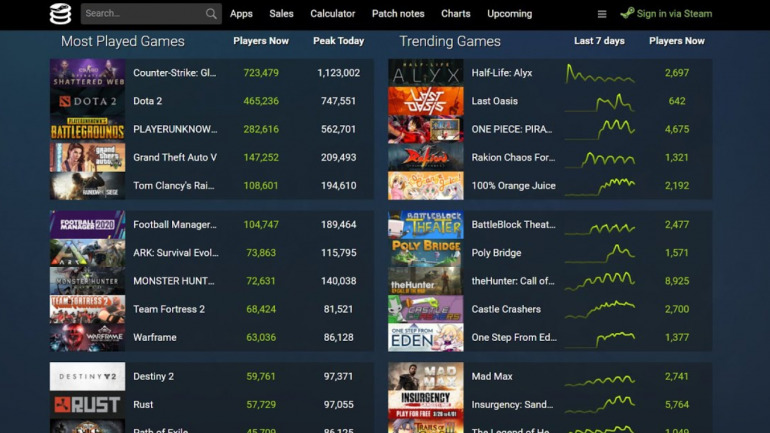Click the Peak Today value 1,123,002

(x=338, y=73)
